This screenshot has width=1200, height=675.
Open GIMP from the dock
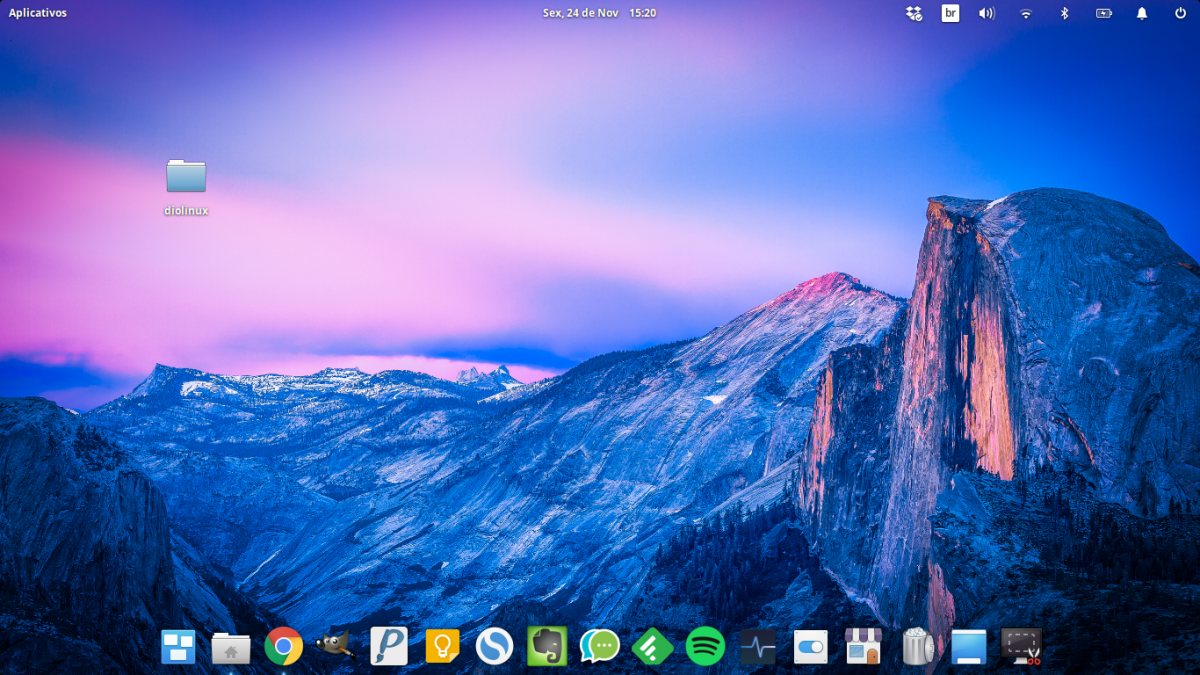335,647
